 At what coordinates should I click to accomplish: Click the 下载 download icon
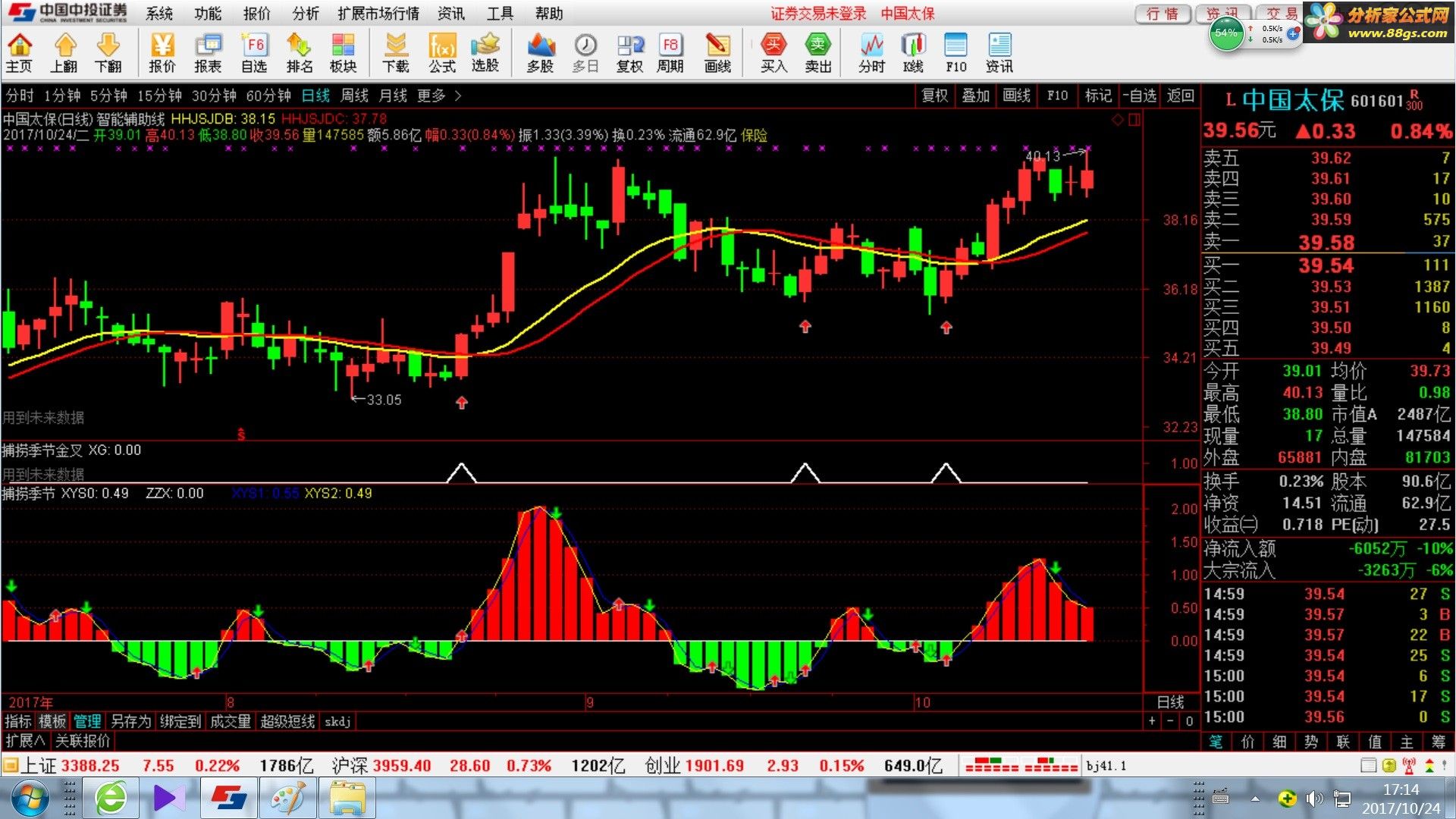(396, 53)
